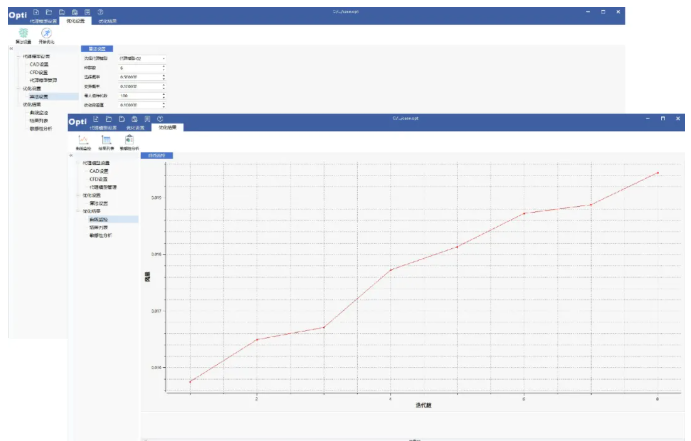This screenshot has width=691, height=441.
Task: Collapse the 优化结果 tree node in front window
Action: (78, 211)
